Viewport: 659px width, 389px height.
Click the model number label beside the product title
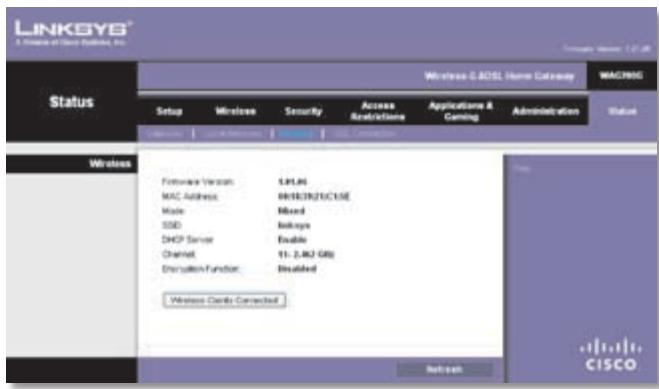[x=621, y=76]
